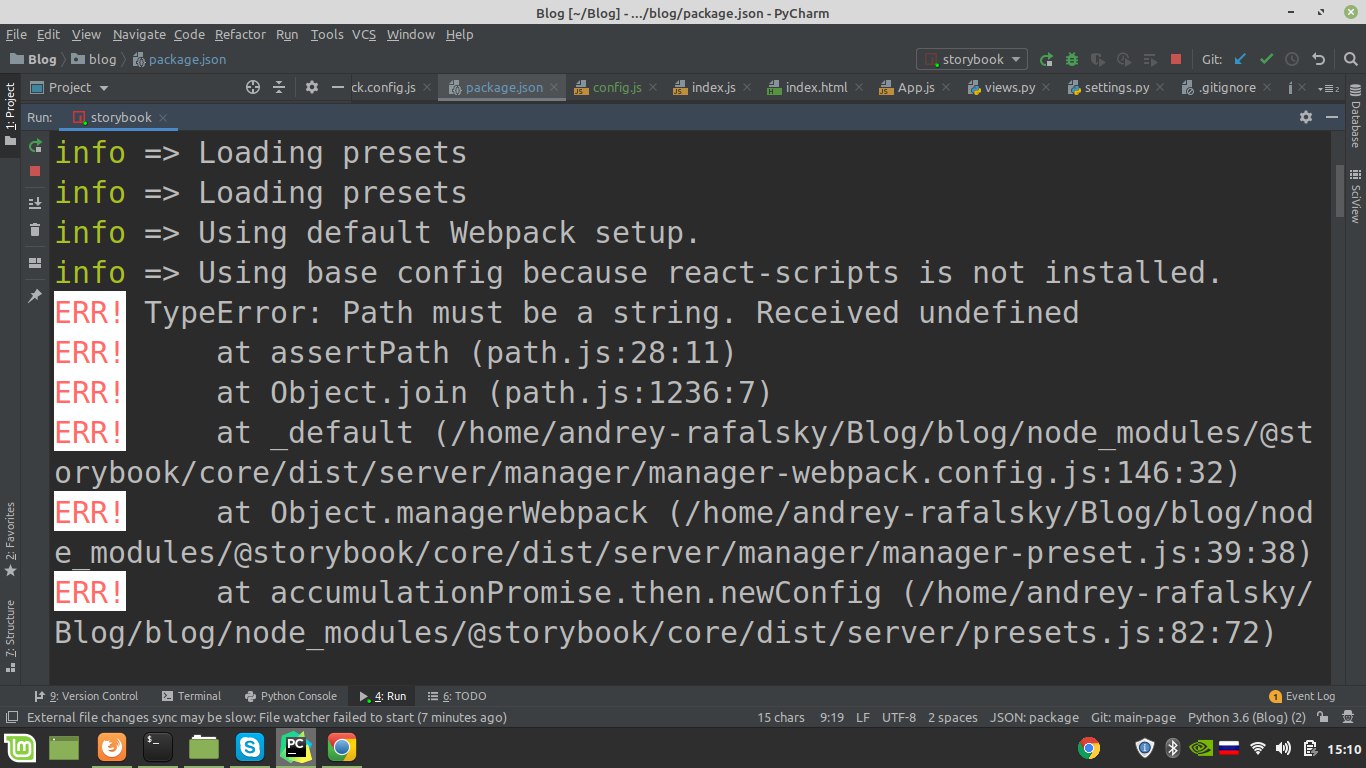The image size is (1366, 768).
Task: Open the 2 spaces indent settings
Action: pos(952,718)
